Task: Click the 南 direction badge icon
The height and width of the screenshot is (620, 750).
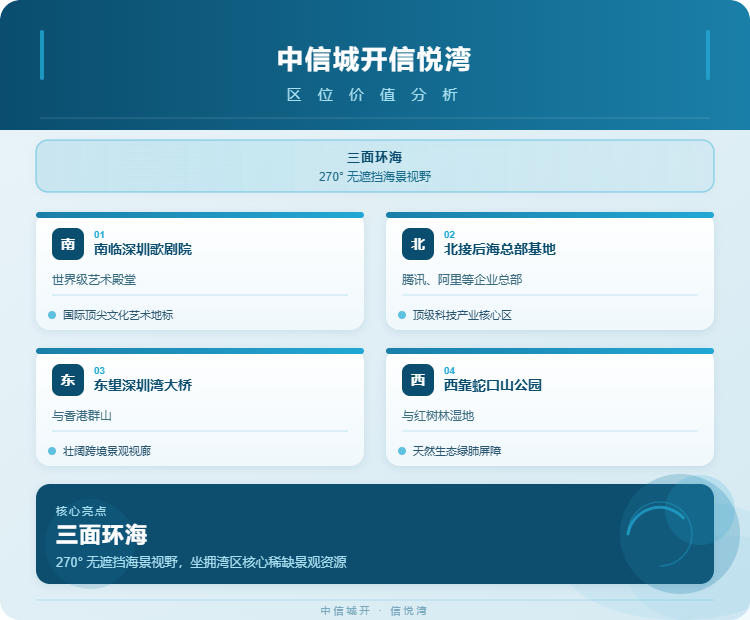Action: click(68, 244)
